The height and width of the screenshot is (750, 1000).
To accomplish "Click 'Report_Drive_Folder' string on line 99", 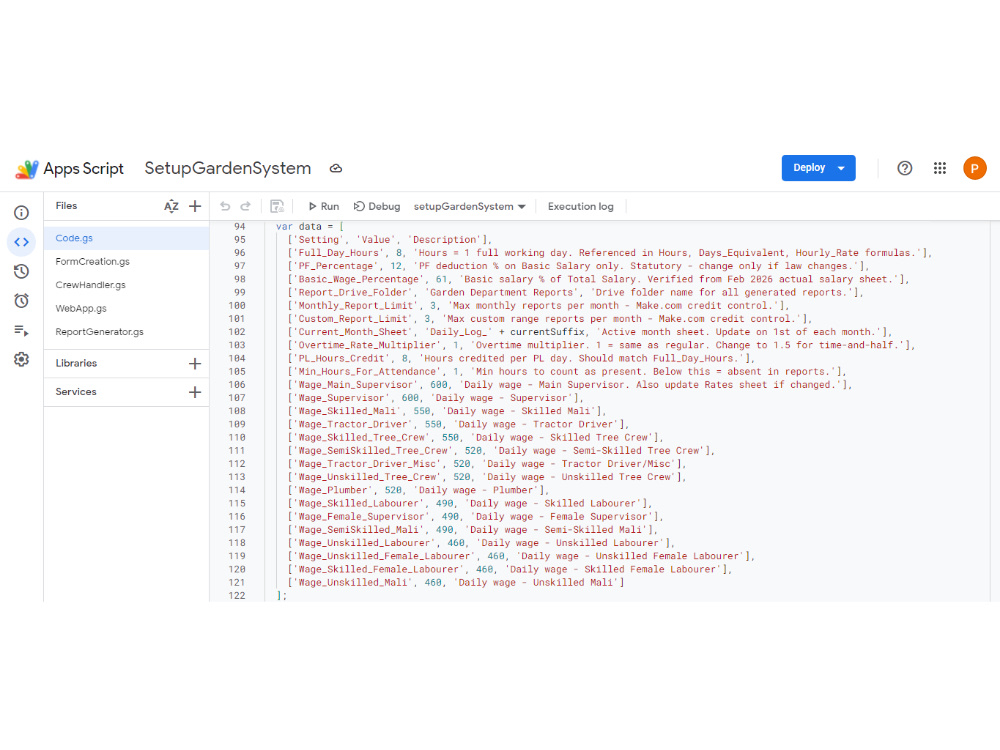I will click(x=353, y=293).
